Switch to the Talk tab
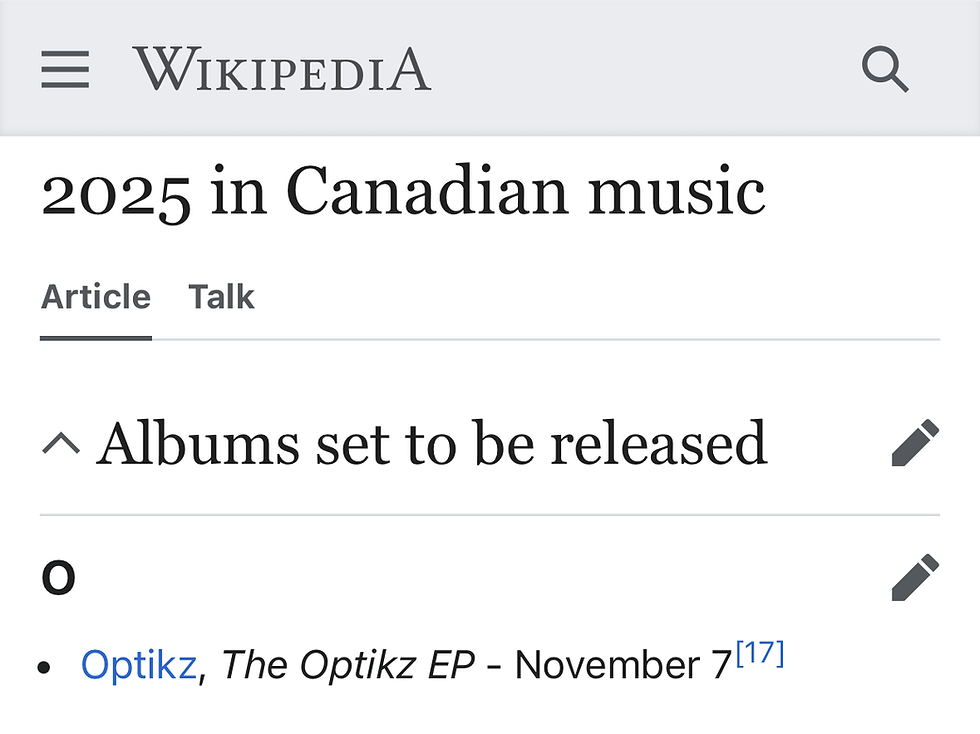980x734 pixels. point(221,296)
